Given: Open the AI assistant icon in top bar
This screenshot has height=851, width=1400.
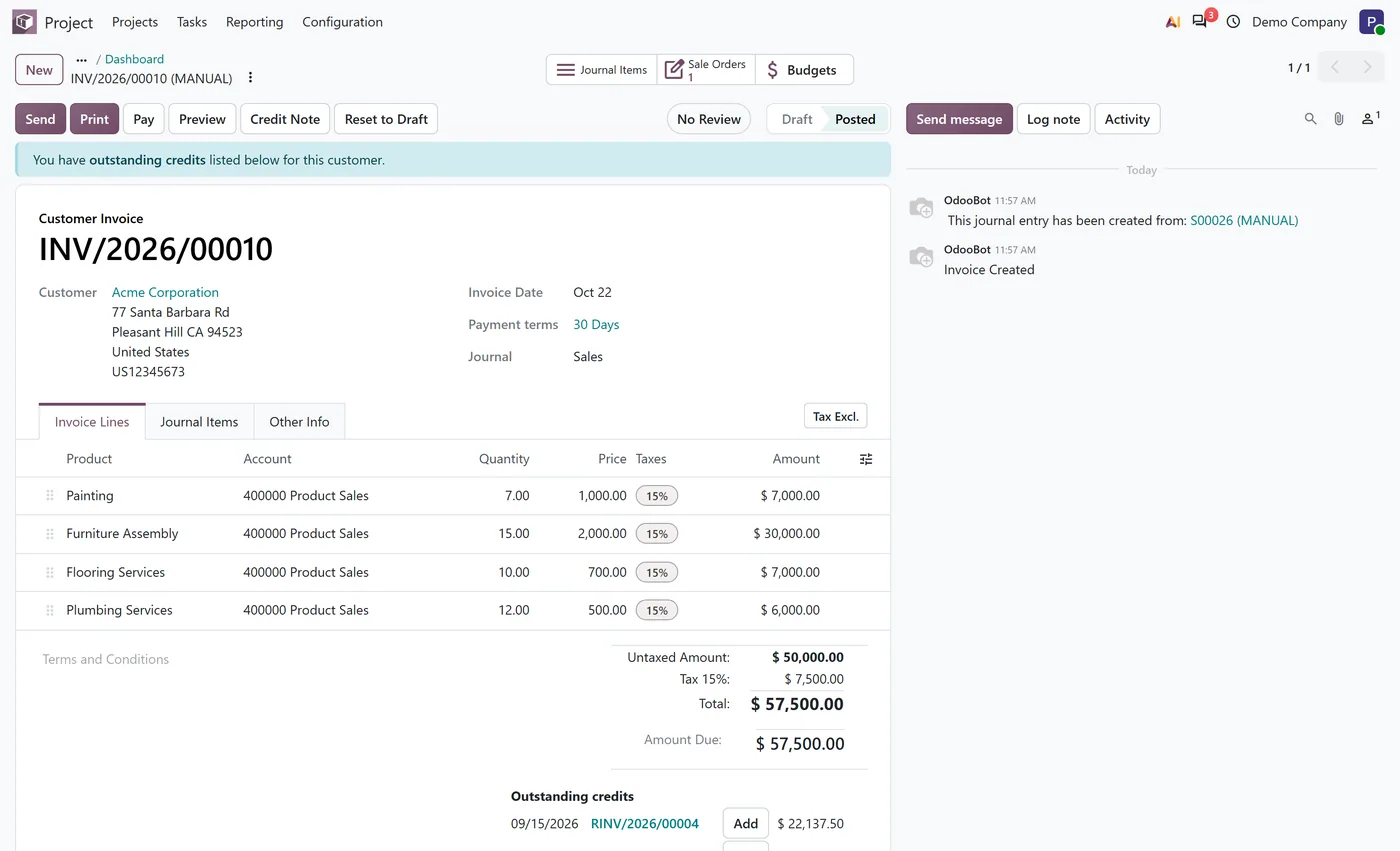Looking at the screenshot, I should pyautogui.click(x=1173, y=22).
